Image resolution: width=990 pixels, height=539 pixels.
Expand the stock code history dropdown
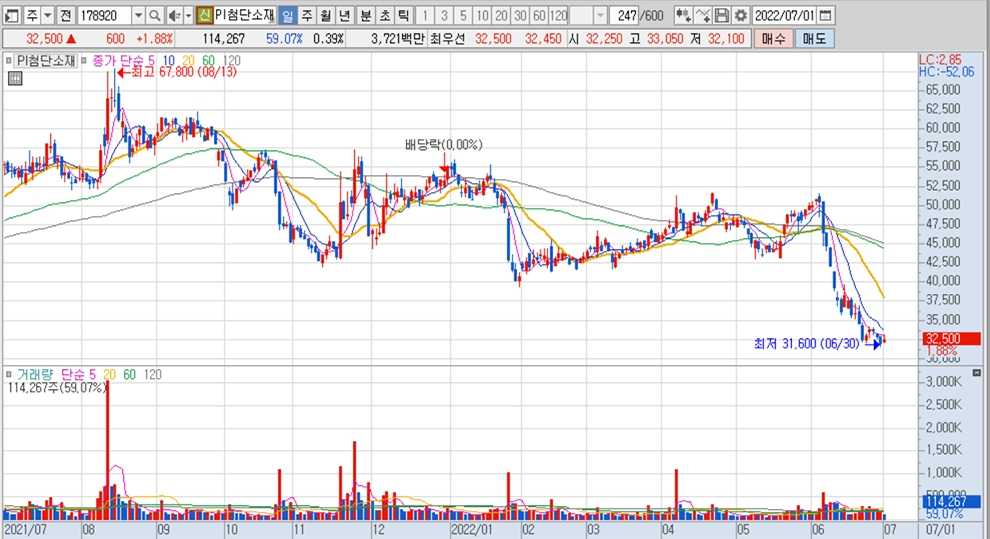click(x=138, y=15)
